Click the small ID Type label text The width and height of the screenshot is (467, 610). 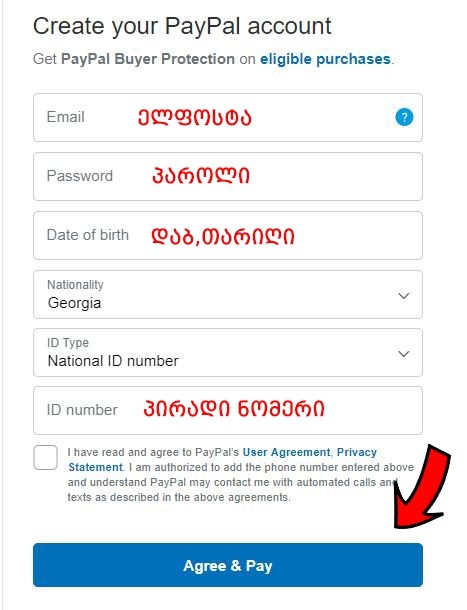pyautogui.click(x=68, y=343)
